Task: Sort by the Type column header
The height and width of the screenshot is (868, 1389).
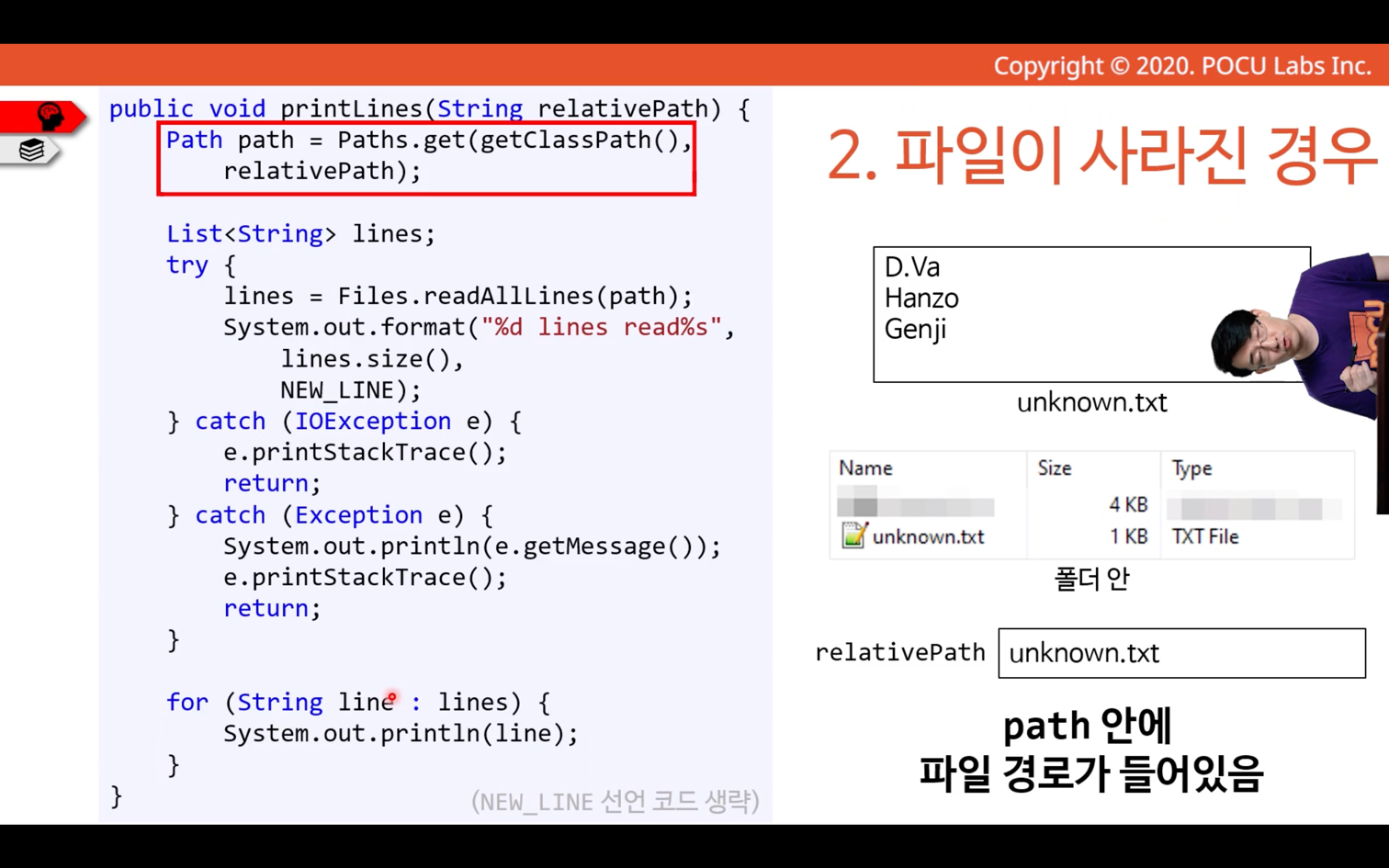Action: 1191,468
